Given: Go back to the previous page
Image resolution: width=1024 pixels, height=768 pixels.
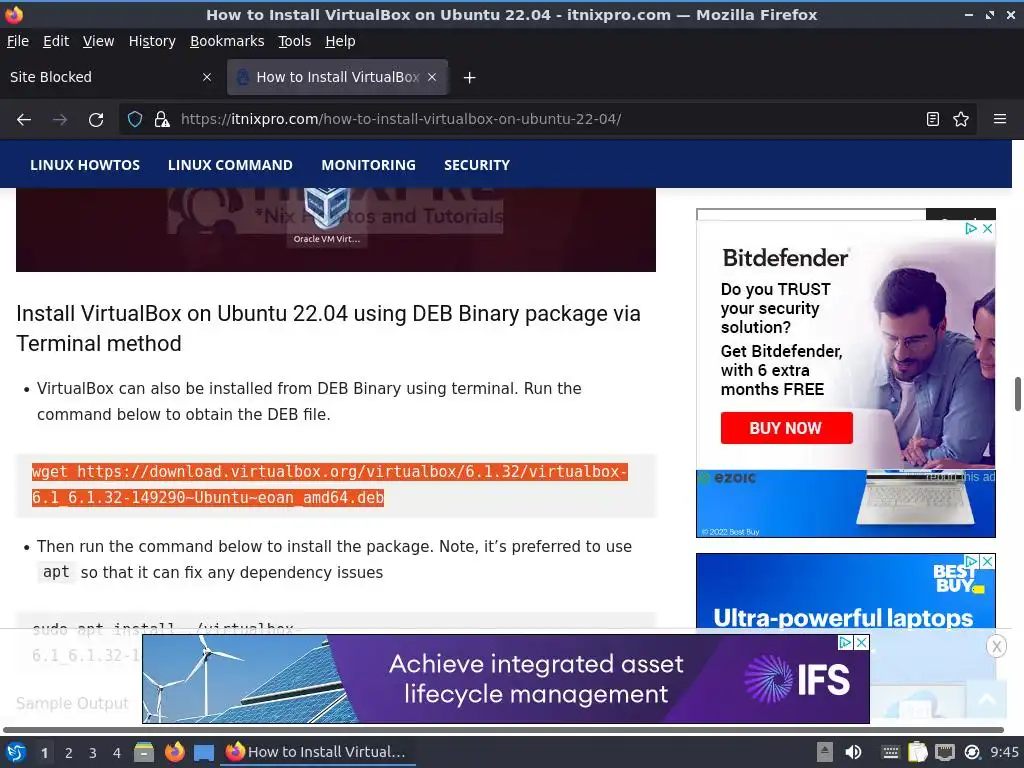Looking at the screenshot, I should coord(24,120).
